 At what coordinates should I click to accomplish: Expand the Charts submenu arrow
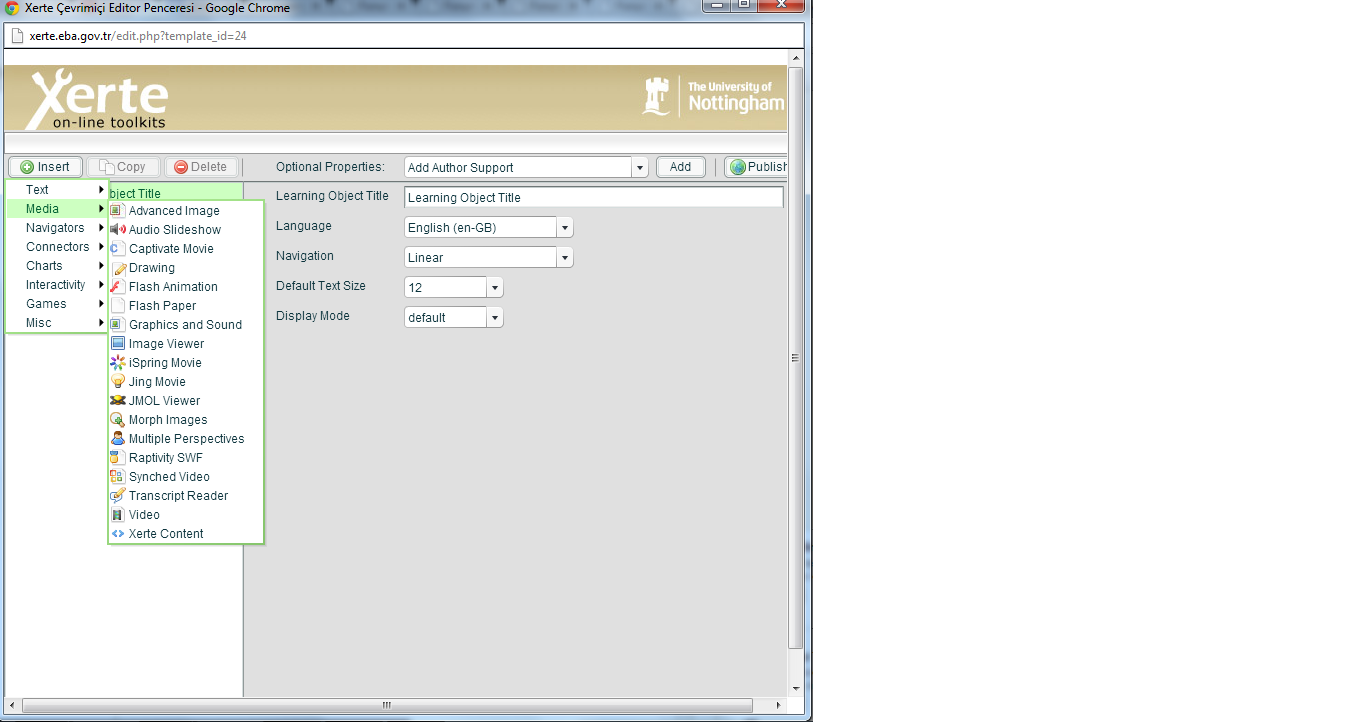101,266
